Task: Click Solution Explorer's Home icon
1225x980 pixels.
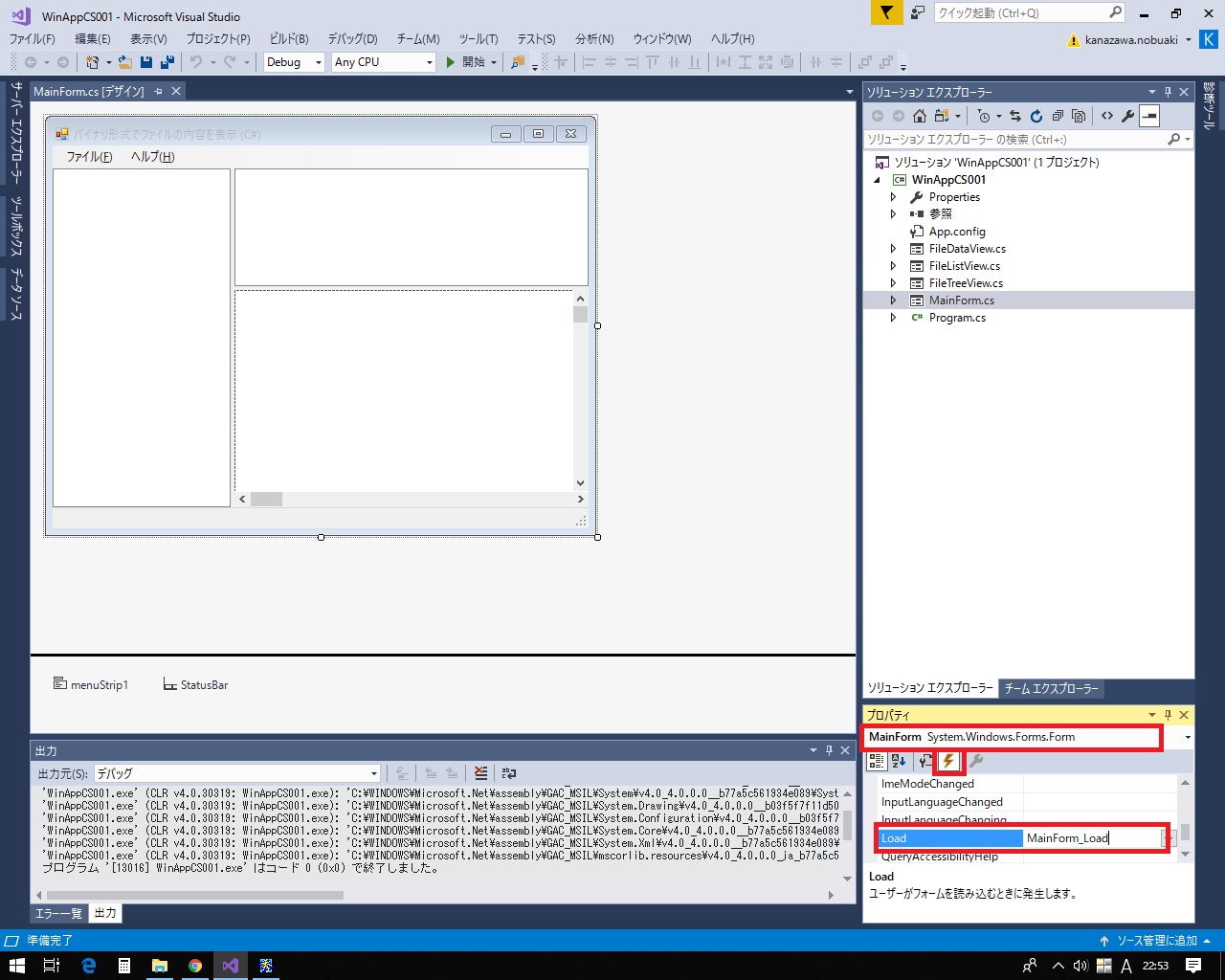Action: [920, 116]
